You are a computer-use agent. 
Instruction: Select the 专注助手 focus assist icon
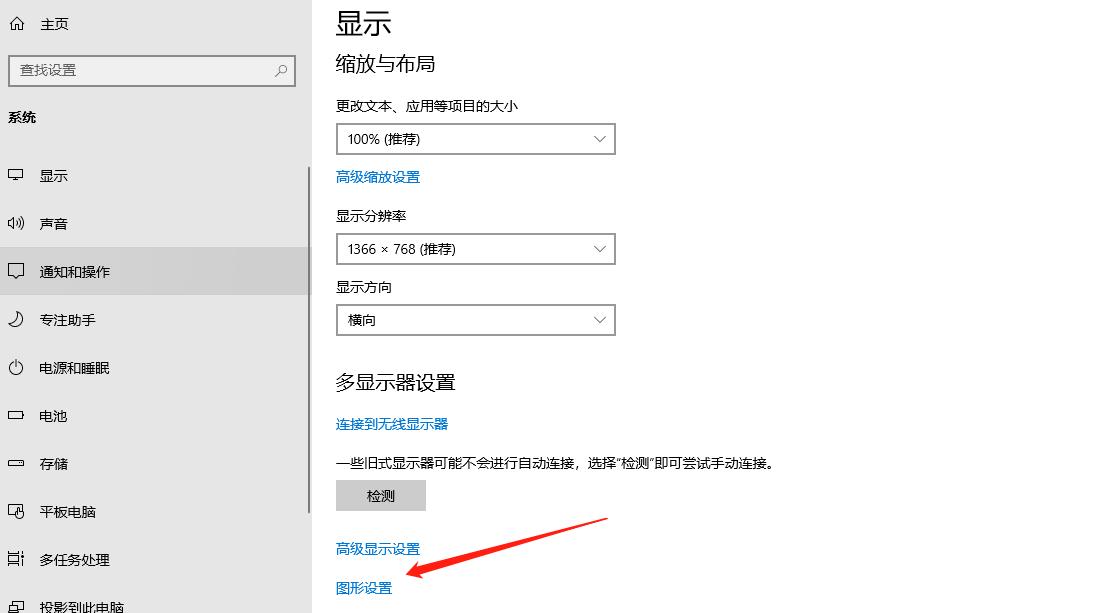tap(16, 319)
